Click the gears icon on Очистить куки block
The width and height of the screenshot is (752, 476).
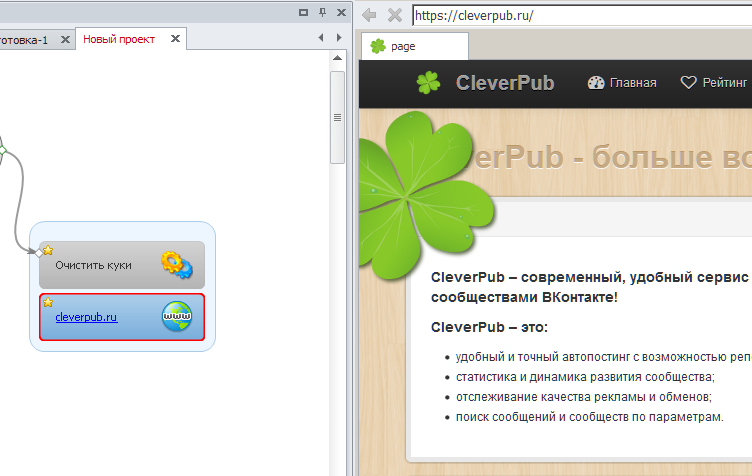[176, 265]
